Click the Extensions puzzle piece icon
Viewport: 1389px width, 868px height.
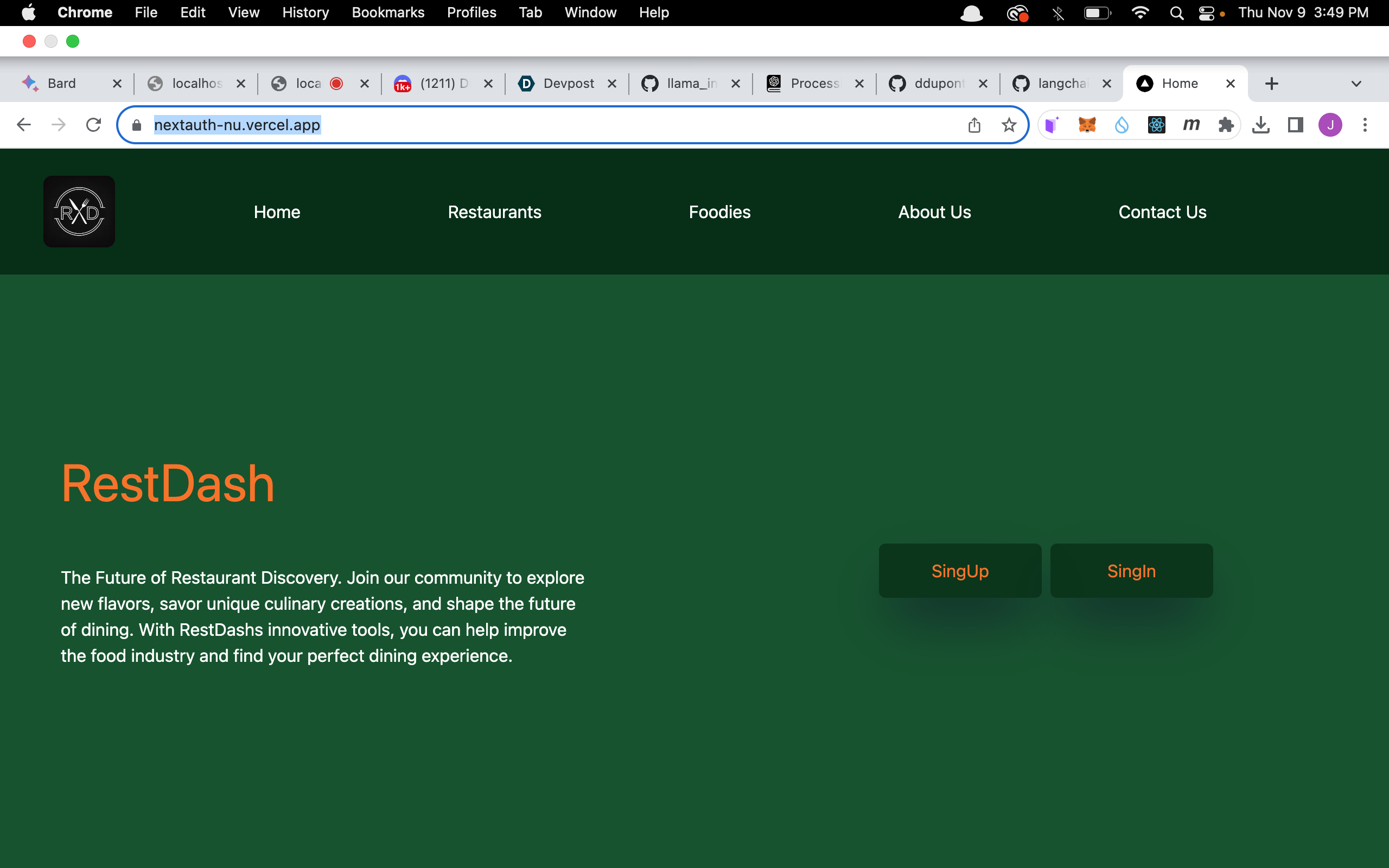[x=1226, y=125]
